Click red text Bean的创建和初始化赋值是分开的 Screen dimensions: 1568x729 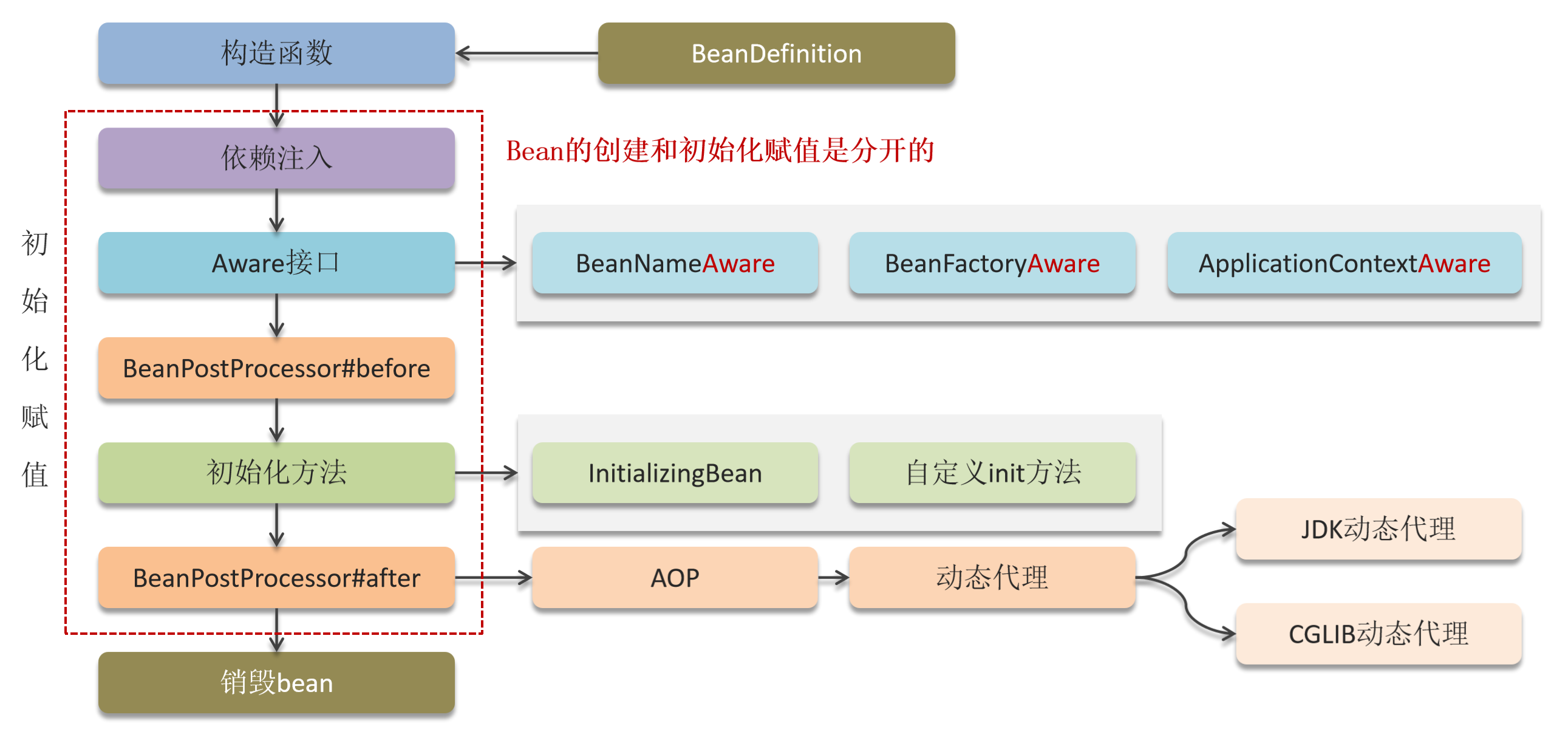720,151
